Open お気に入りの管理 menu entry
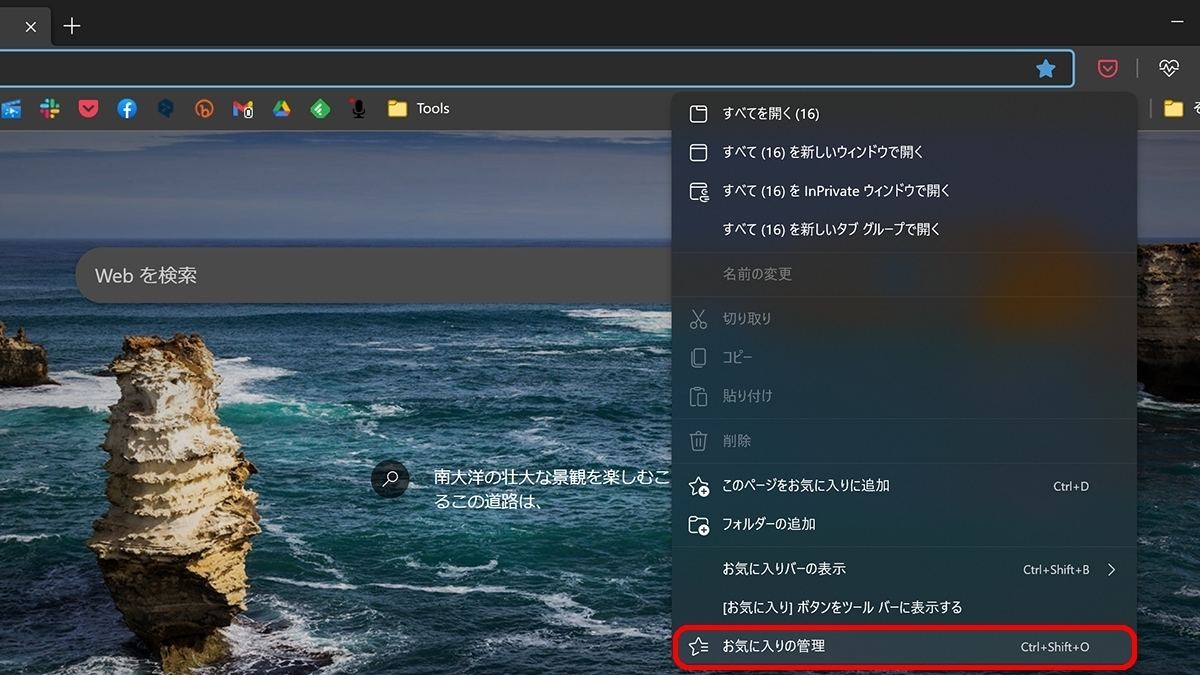The height and width of the screenshot is (675, 1200). coord(904,647)
